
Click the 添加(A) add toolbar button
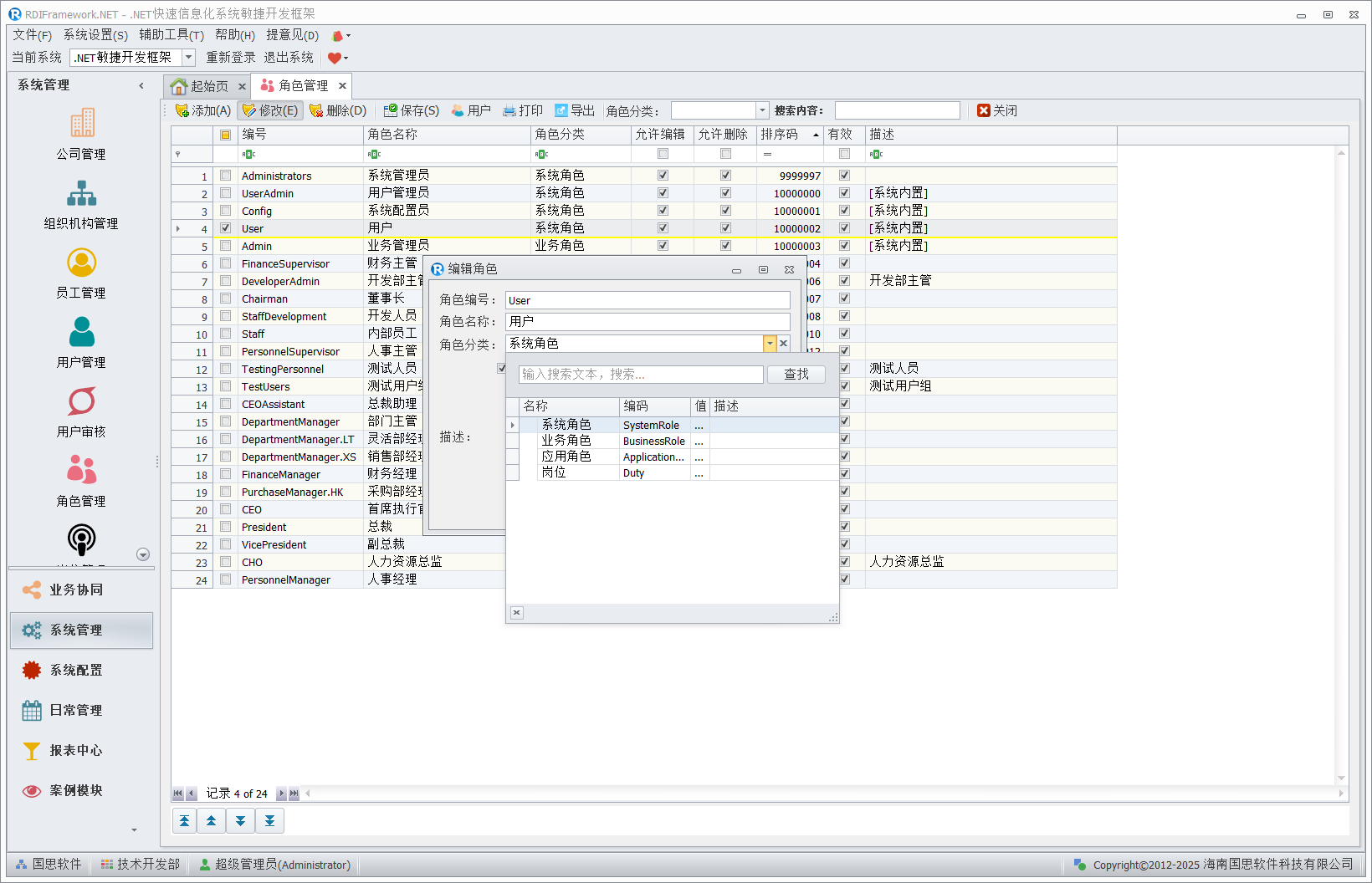pos(202,110)
